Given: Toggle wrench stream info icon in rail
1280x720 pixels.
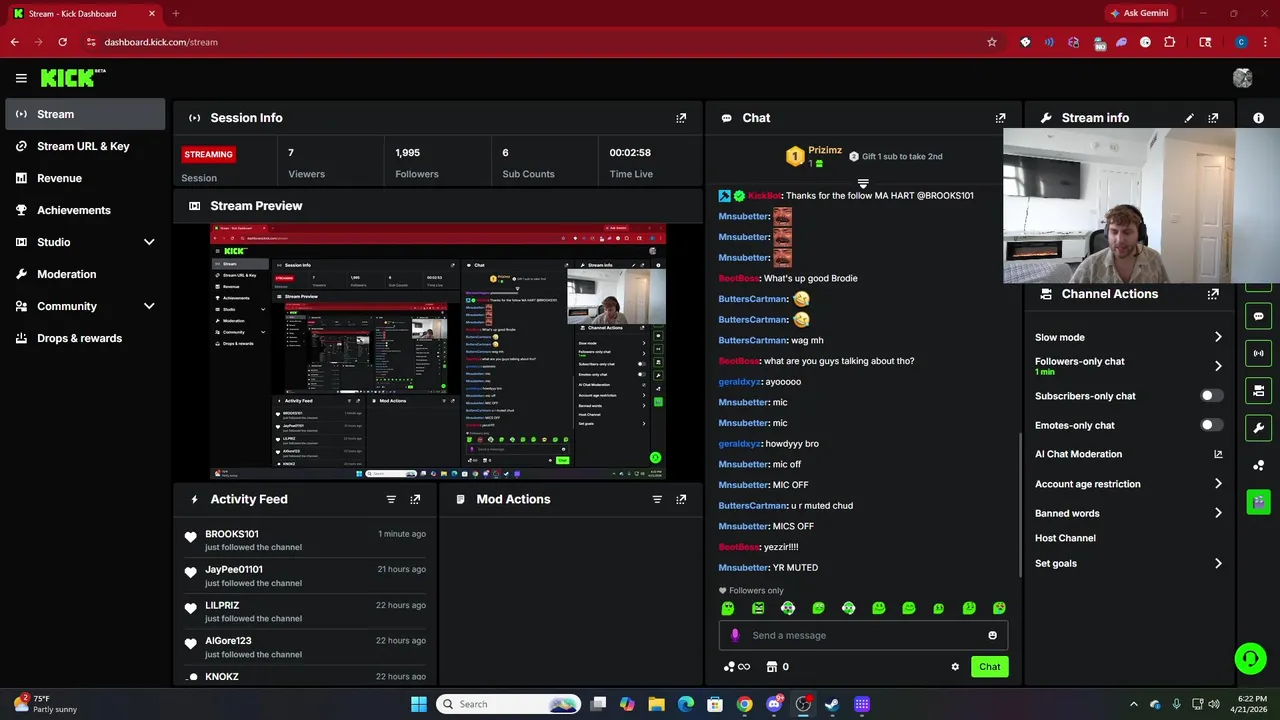Looking at the screenshot, I should click(x=1258, y=428).
